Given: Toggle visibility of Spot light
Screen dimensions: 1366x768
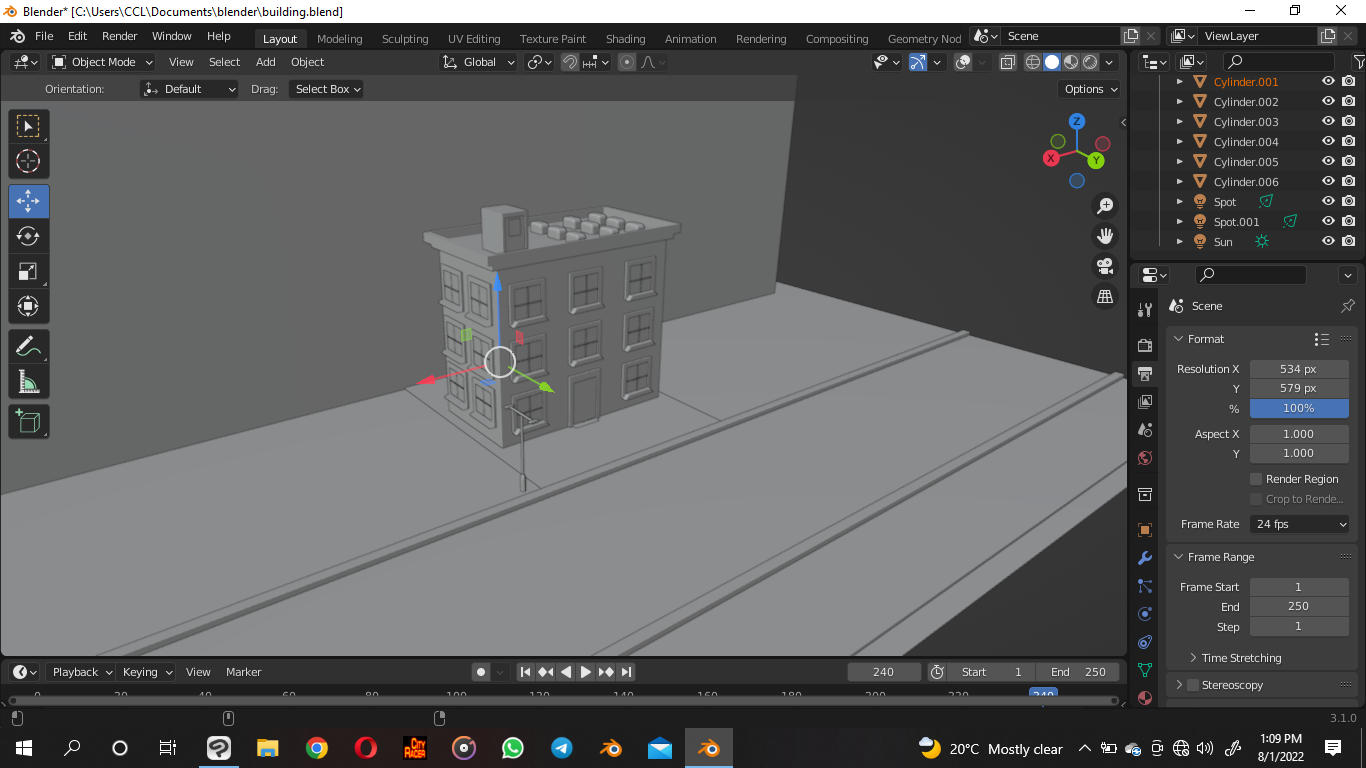Looking at the screenshot, I should click(x=1328, y=202).
